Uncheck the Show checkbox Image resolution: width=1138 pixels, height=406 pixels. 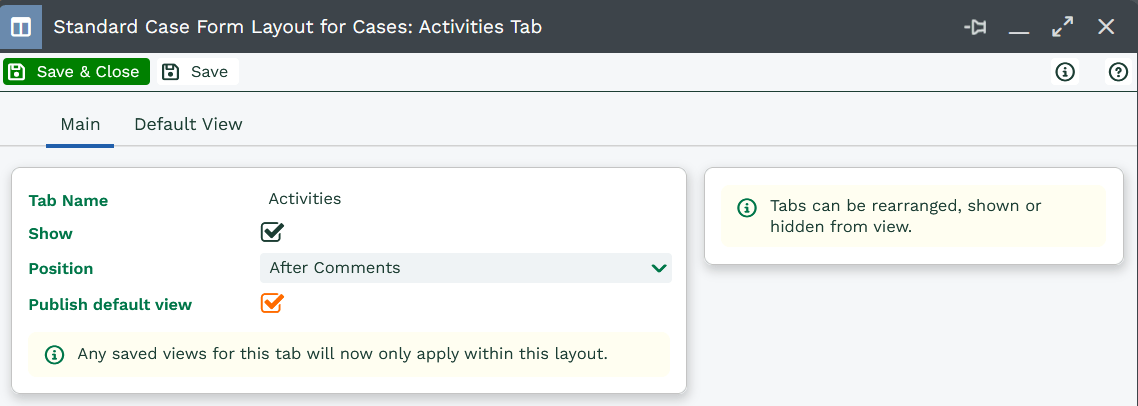pos(272,232)
